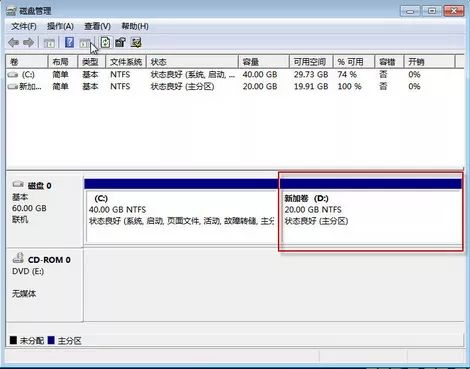Toggle the action pane toolbar icon
The image size is (470, 369).
pos(85,43)
